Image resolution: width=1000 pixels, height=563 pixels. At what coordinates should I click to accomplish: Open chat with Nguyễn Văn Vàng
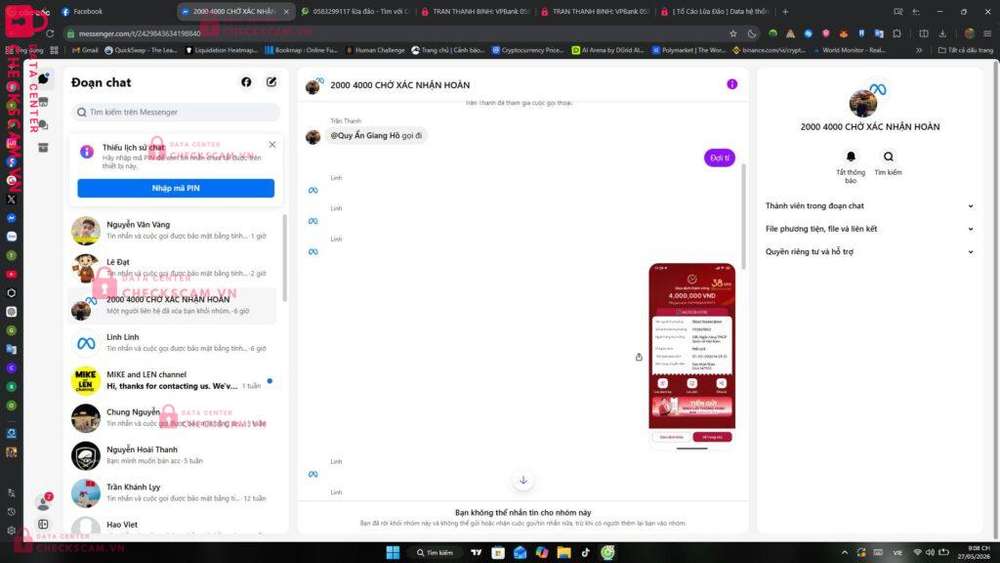click(173, 230)
